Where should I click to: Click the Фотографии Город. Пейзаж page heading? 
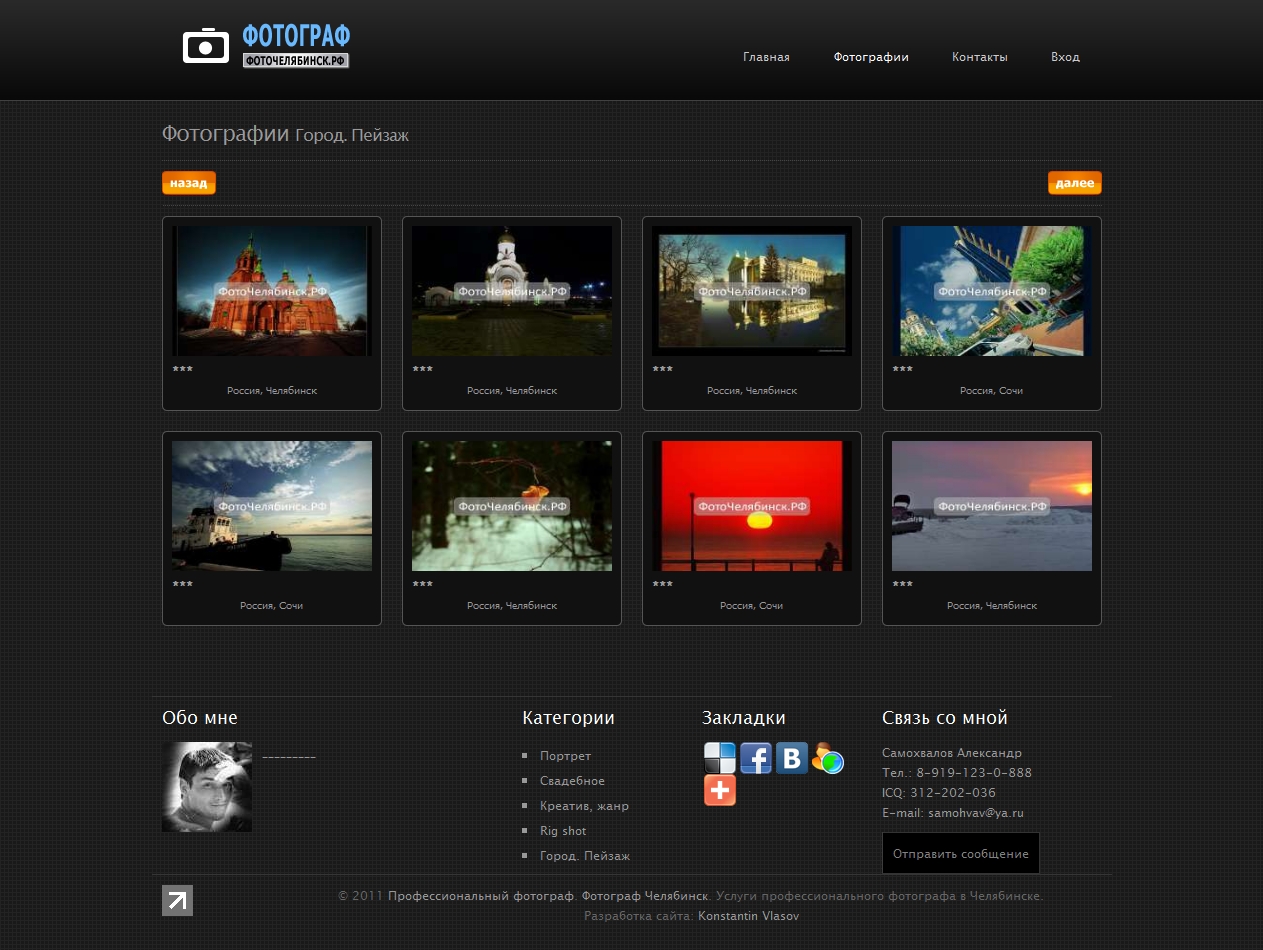285,134
